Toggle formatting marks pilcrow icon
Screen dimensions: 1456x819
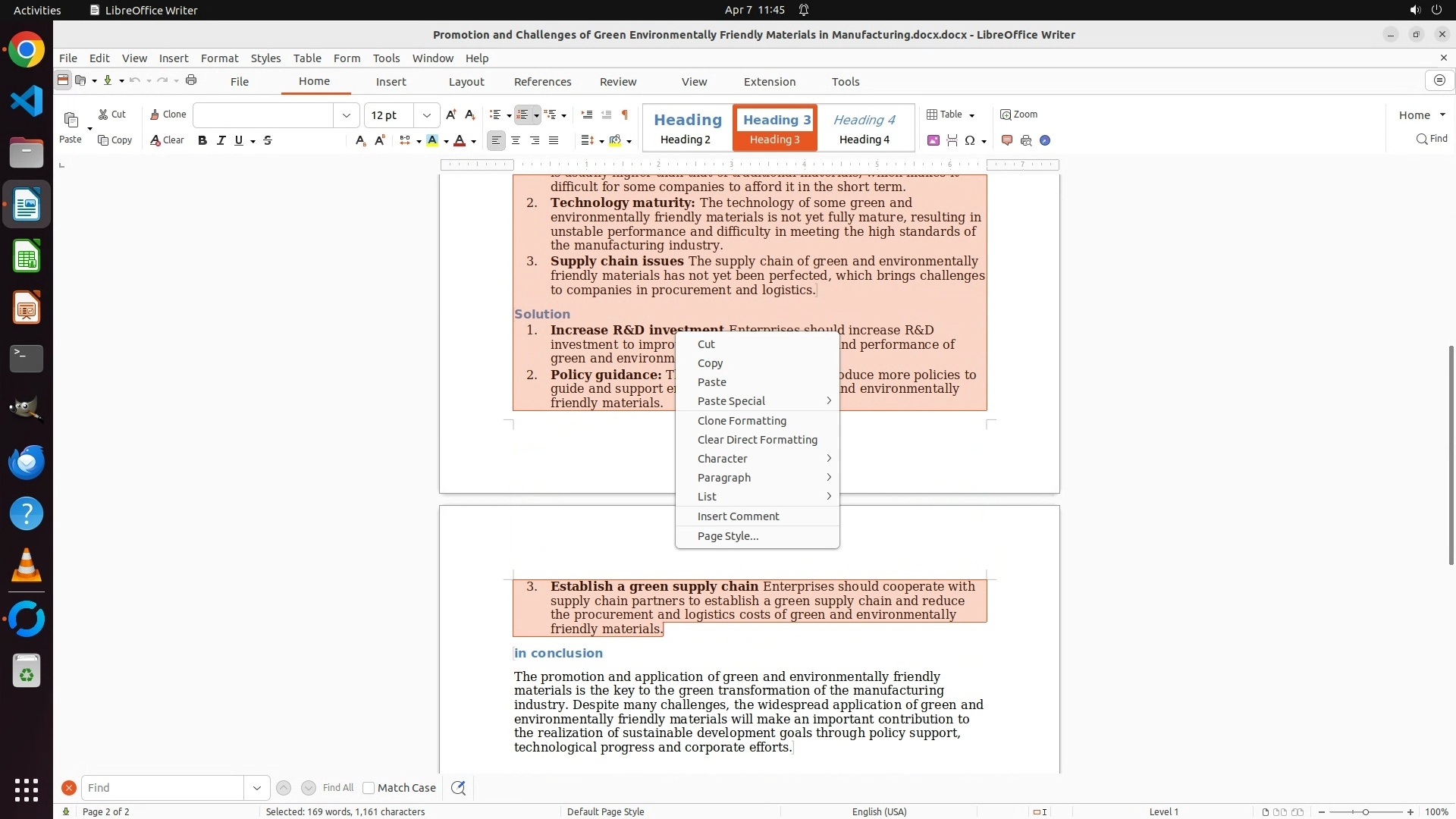tap(625, 115)
